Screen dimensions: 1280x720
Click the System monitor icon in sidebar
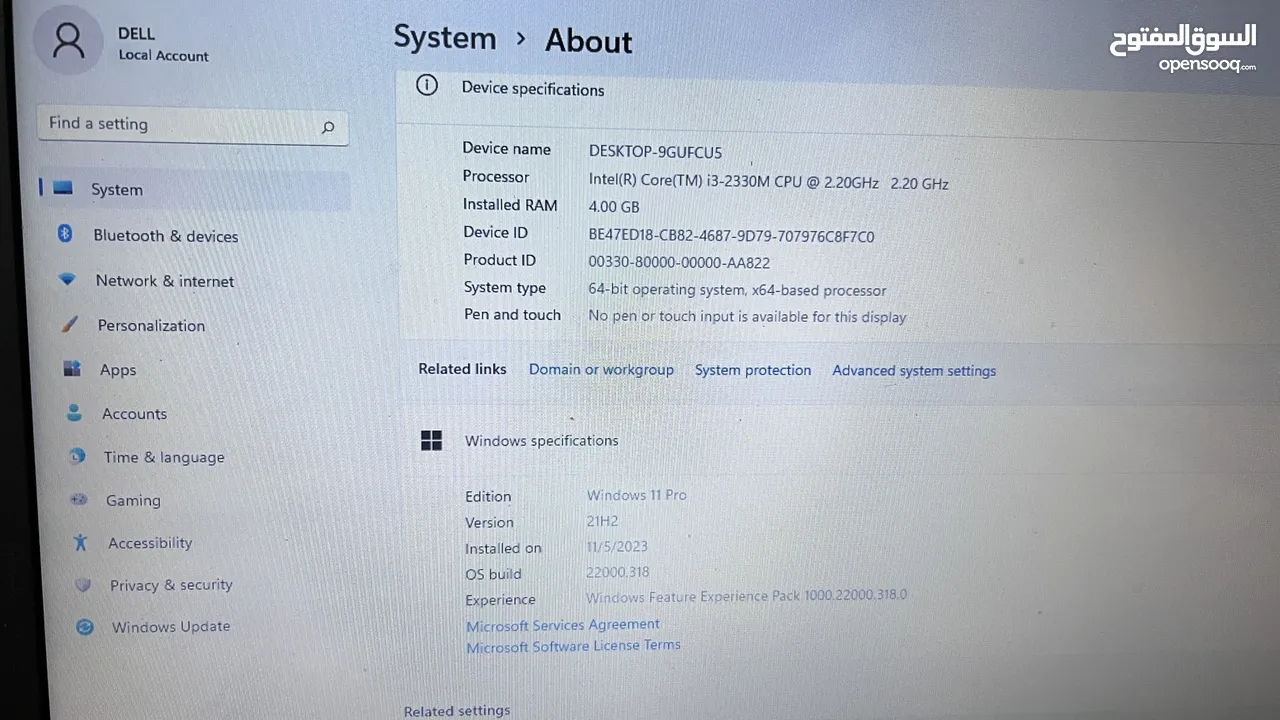63,188
